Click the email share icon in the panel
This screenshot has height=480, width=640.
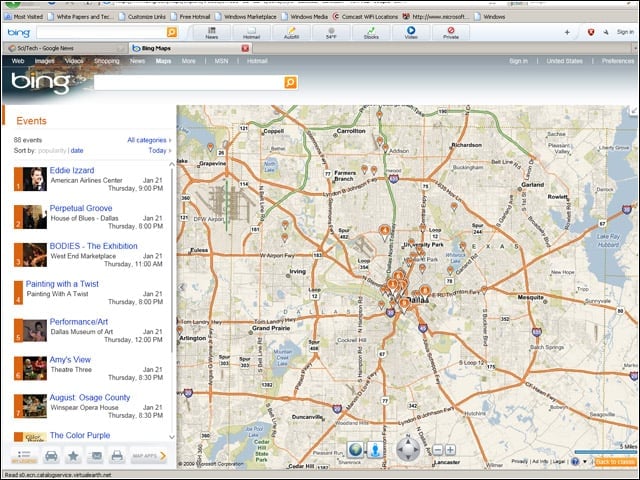95,456
